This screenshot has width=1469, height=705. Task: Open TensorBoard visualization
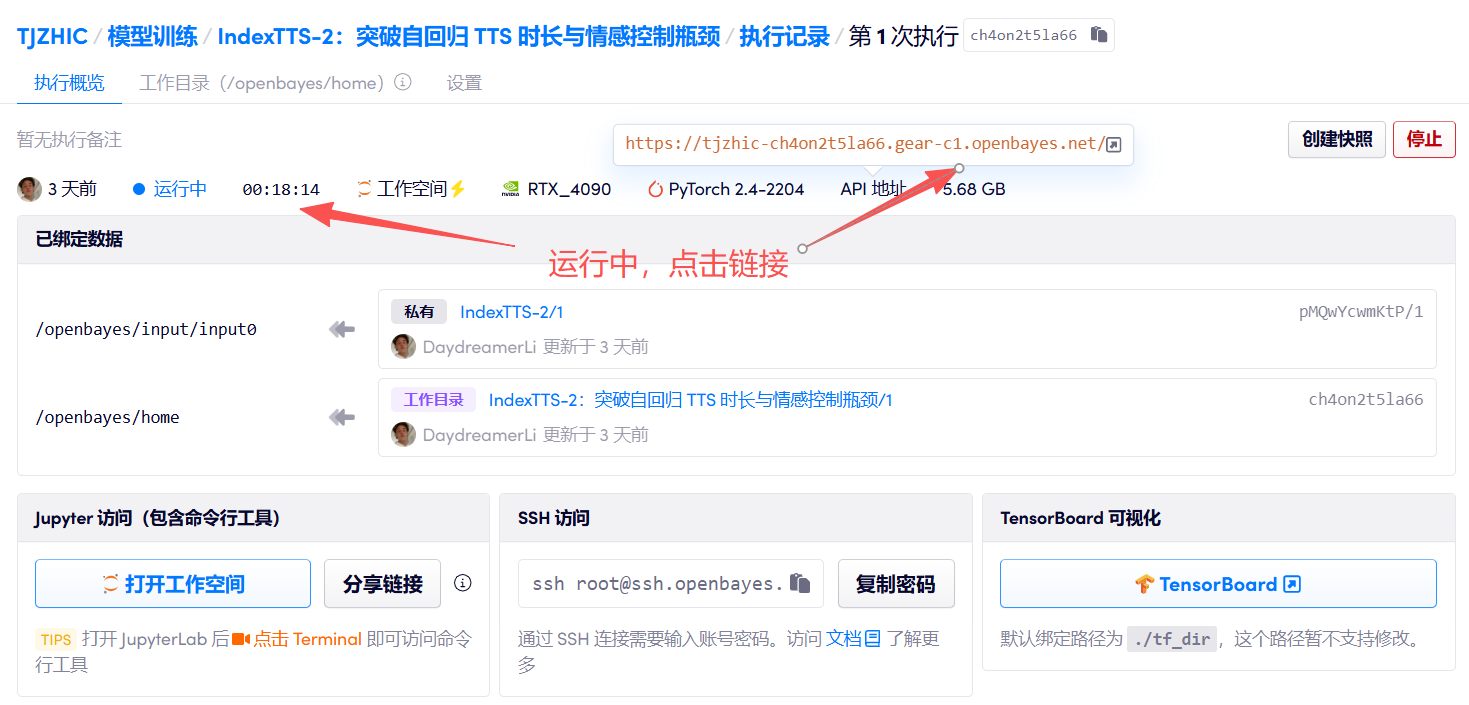pyautogui.click(x=1217, y=584)
